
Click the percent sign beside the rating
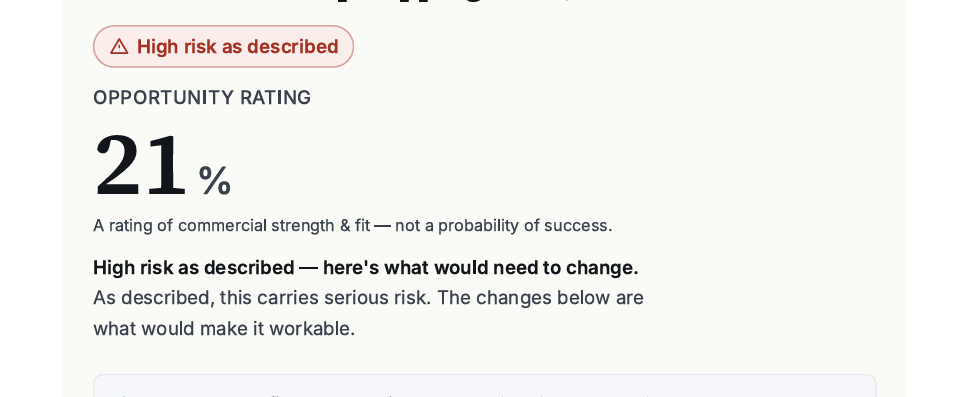click(215, 181)
